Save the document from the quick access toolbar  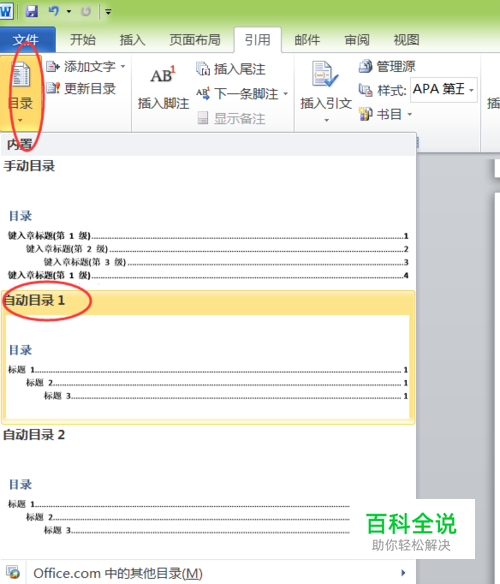pyautogui.click(x=32, y=12)
